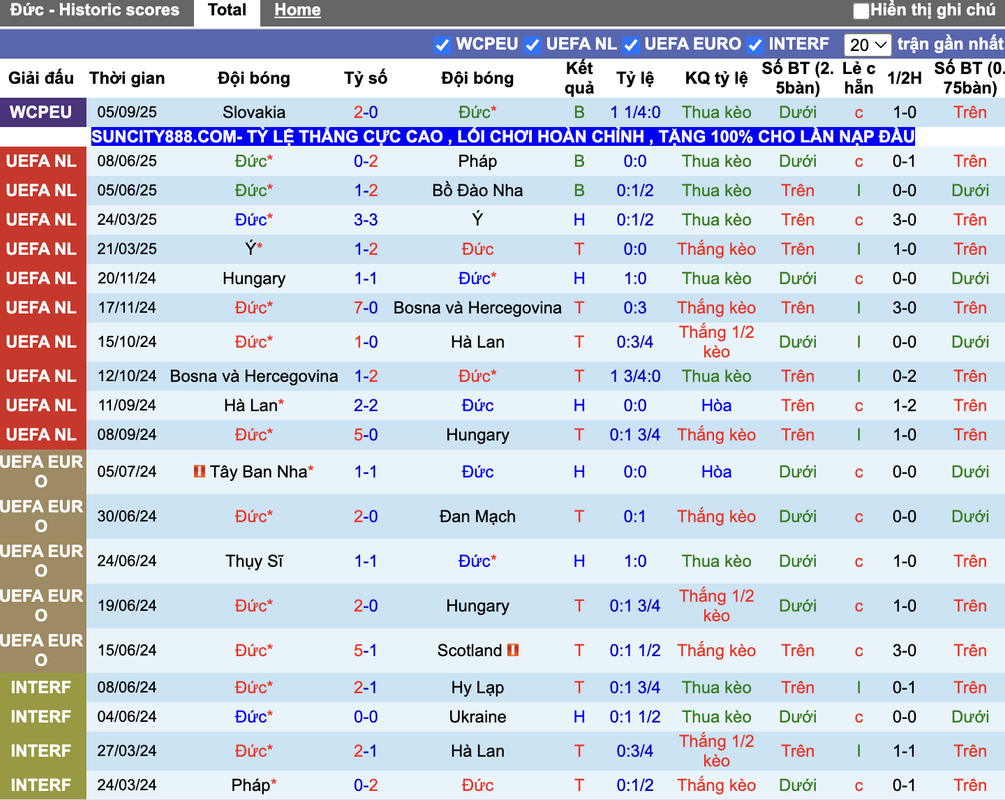Click the date 19/06/24
Viewport: 1005px width, 800px height.
(127, 606)
